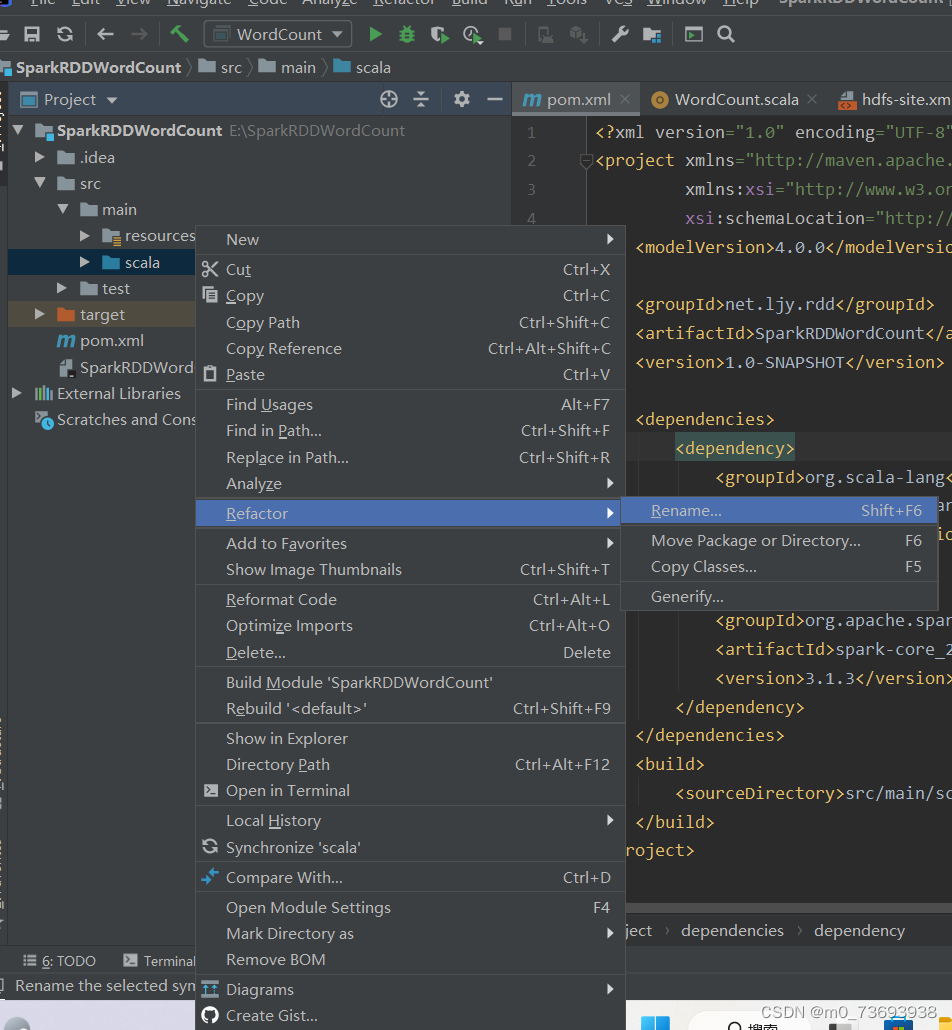The height and width of the screenshot is (1030, 952).
Task: Collapse all with the Project panel icon
Action: click(421, 99)
